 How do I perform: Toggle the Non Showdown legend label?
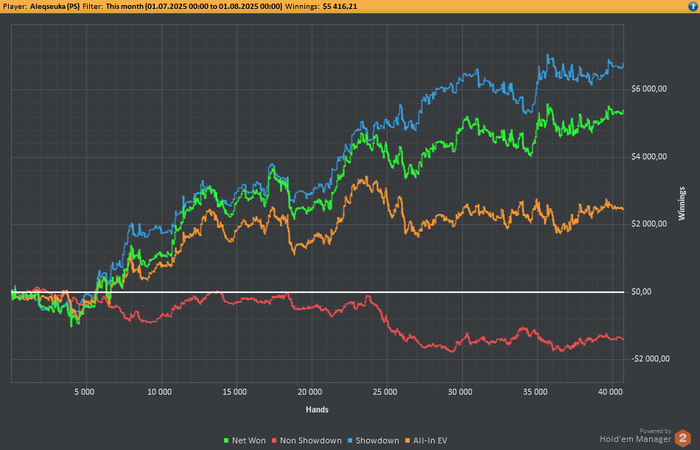point(311,441)
